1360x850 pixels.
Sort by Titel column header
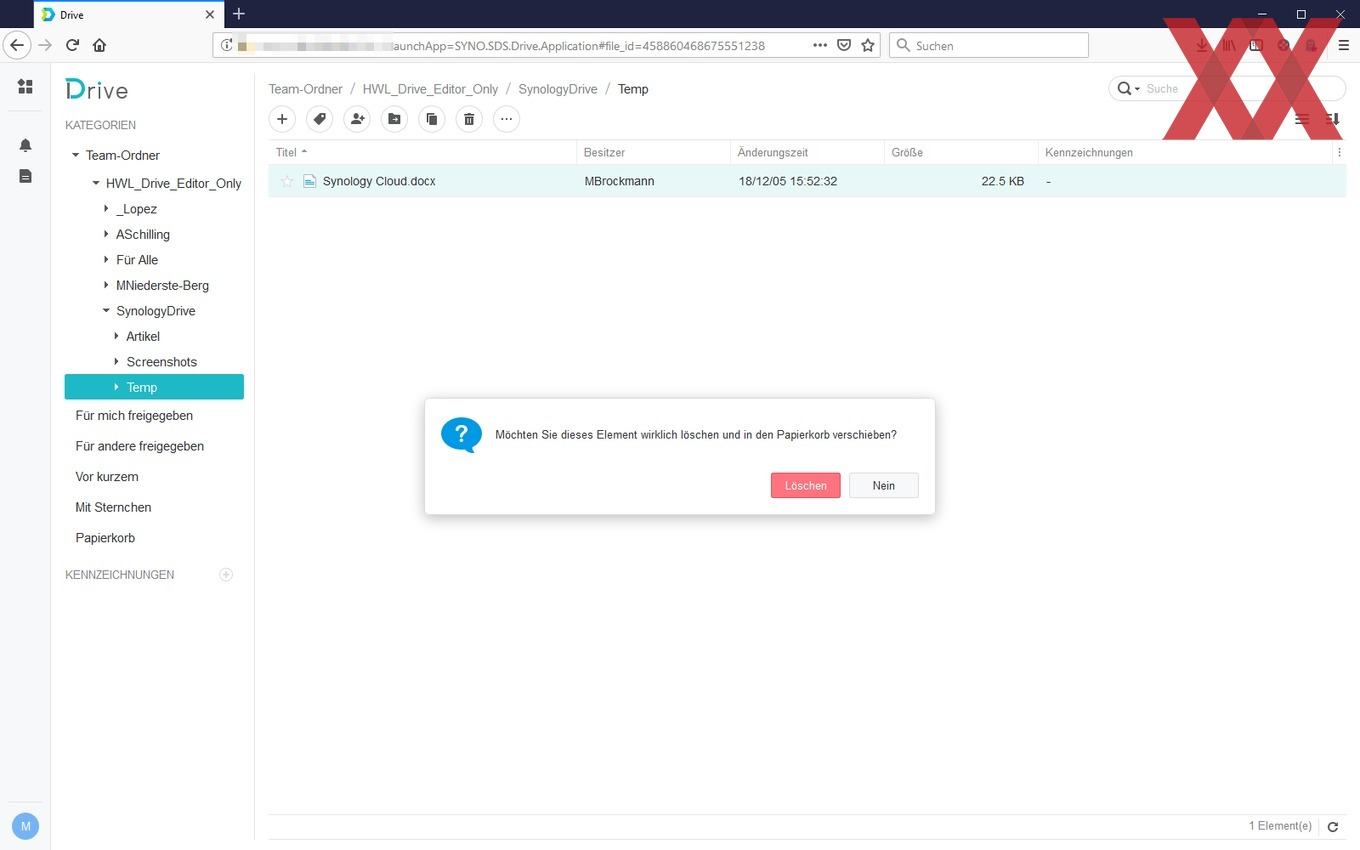click(422, 152)
